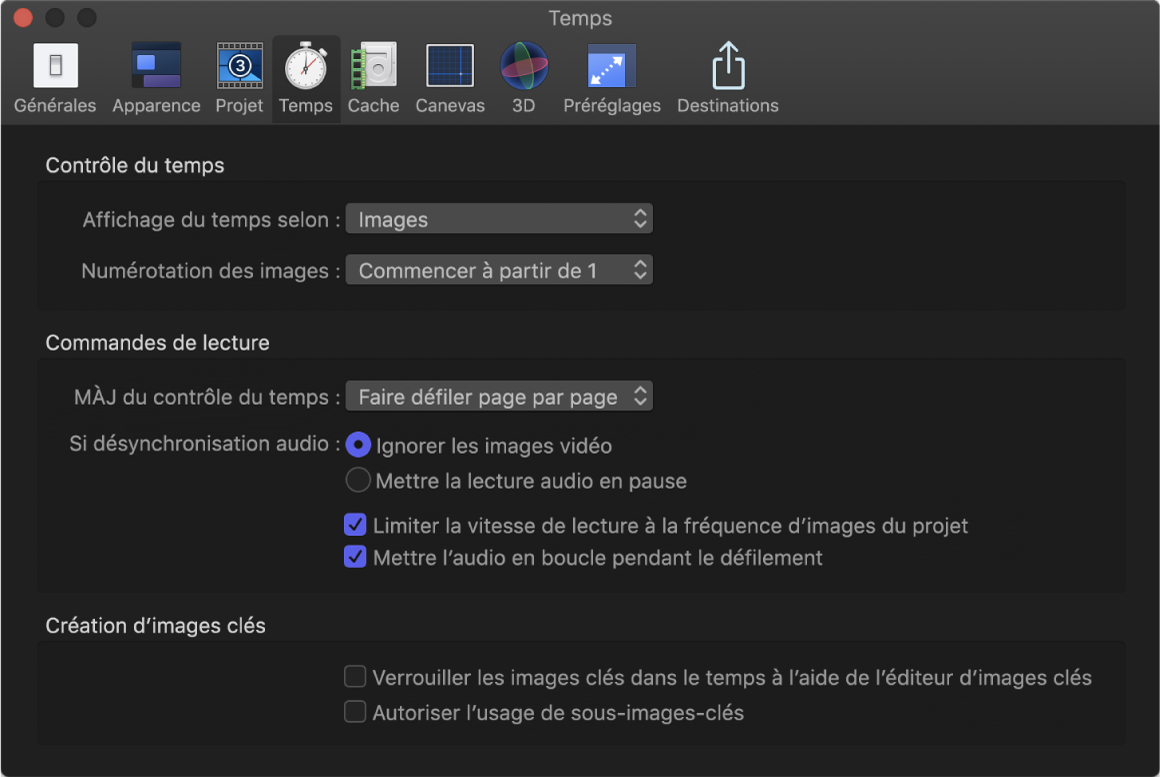Viewport: 1160px width, 777px height.
Task: Enable locking keyframes in time
Action: click(x=355, y=676)
